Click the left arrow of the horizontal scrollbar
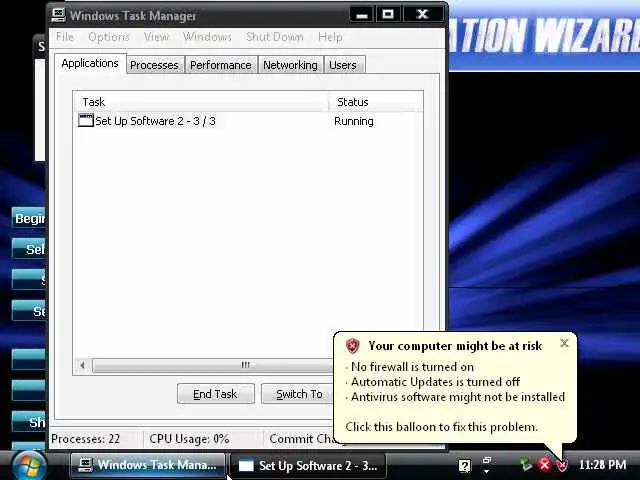 [83, 365]
